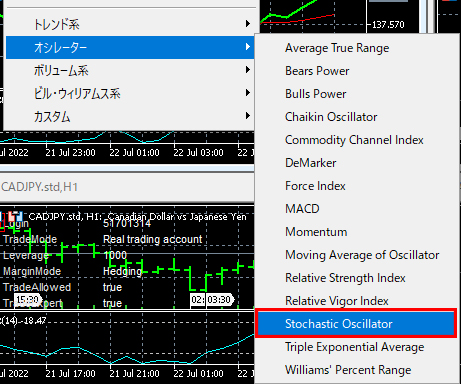Pick Relative Vigor Index
The height and width of the screenshot is (384, 461).
[x=357, y=301]
